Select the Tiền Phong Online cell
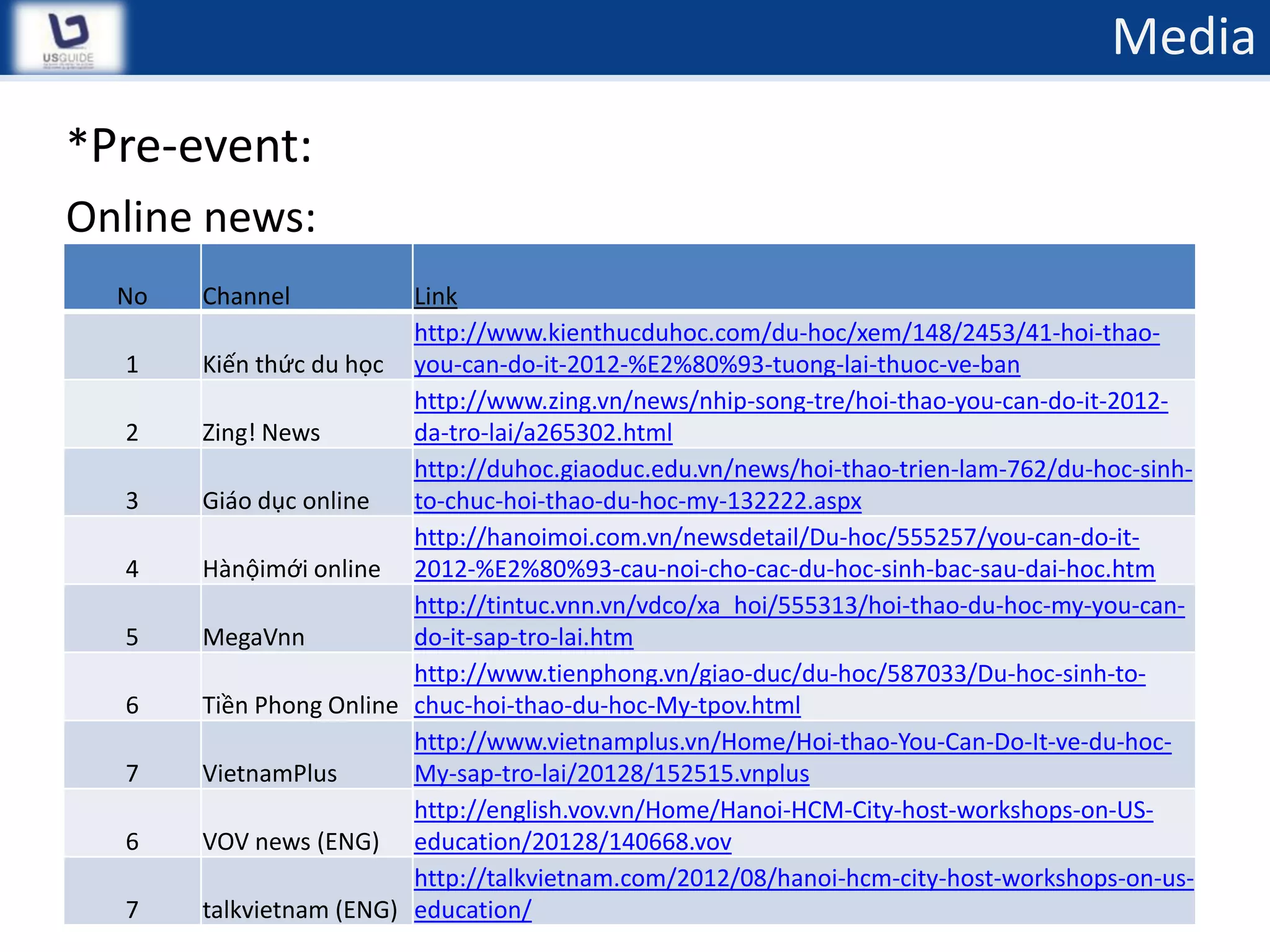This screenshot has height=952, width=1270. click(300, 705)
